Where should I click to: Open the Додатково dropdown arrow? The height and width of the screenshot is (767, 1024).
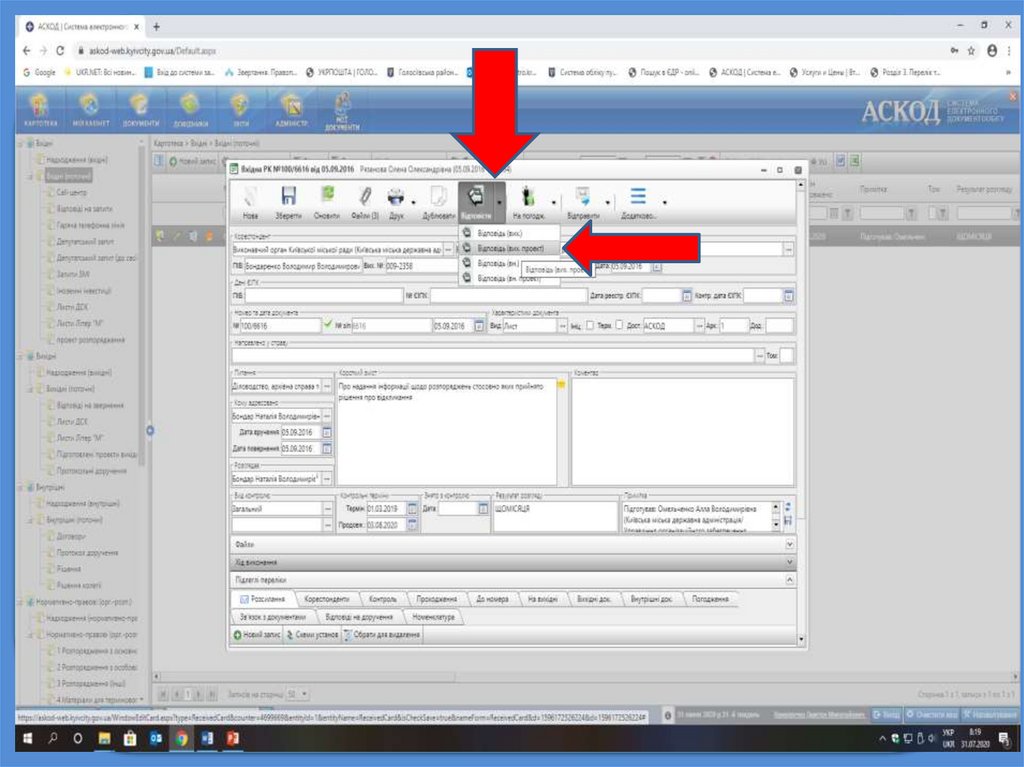[x=664, y=203]
